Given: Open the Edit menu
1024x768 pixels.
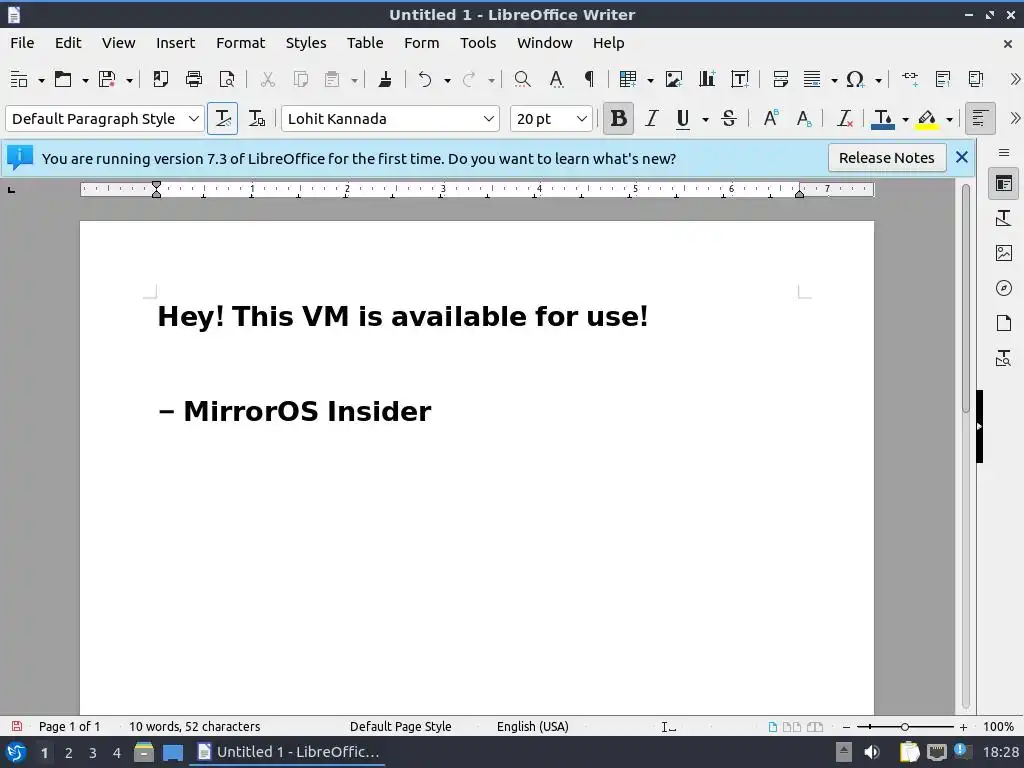Looking at the screenshot, I should 68,43.
